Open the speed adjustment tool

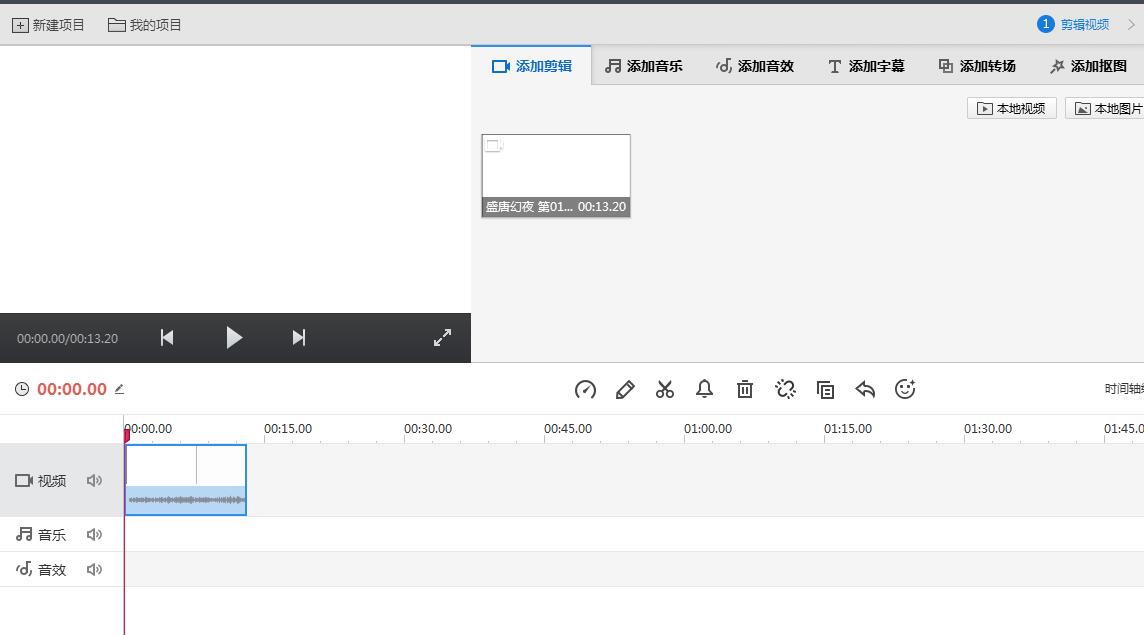click(585, 390)
